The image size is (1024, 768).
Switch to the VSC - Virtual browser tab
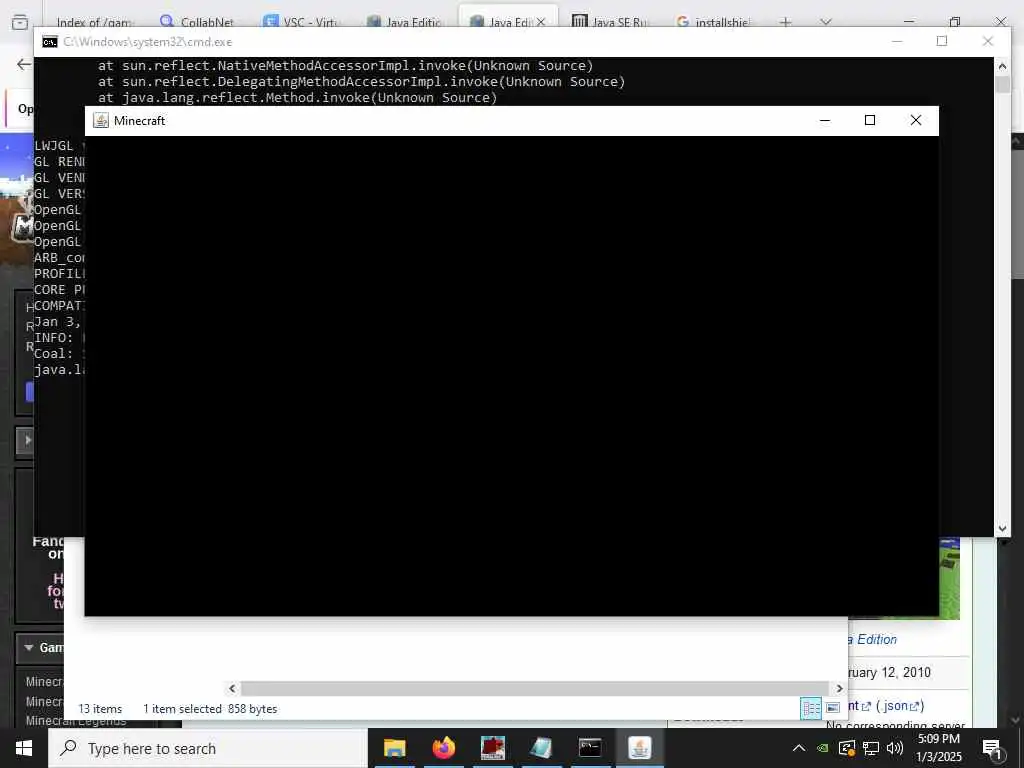302,22
